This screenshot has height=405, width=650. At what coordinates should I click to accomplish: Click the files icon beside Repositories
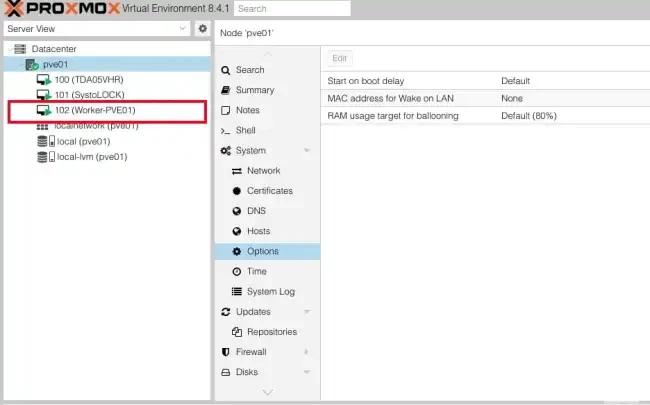(x=237, y=332)
